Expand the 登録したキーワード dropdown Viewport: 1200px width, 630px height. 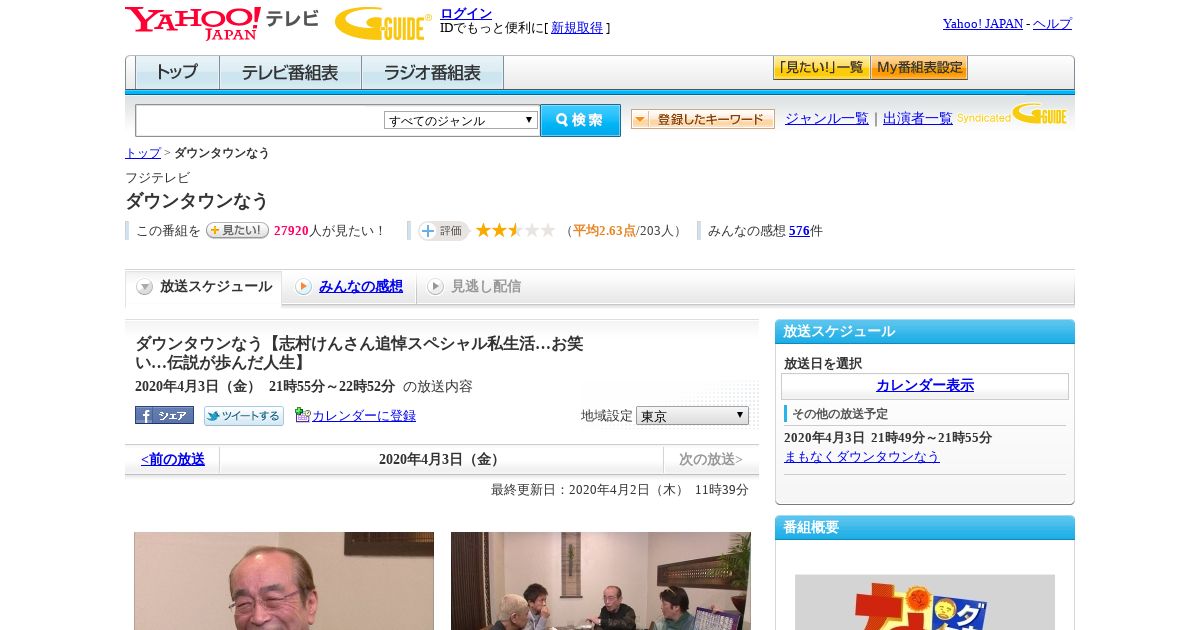tap(703, 119)
